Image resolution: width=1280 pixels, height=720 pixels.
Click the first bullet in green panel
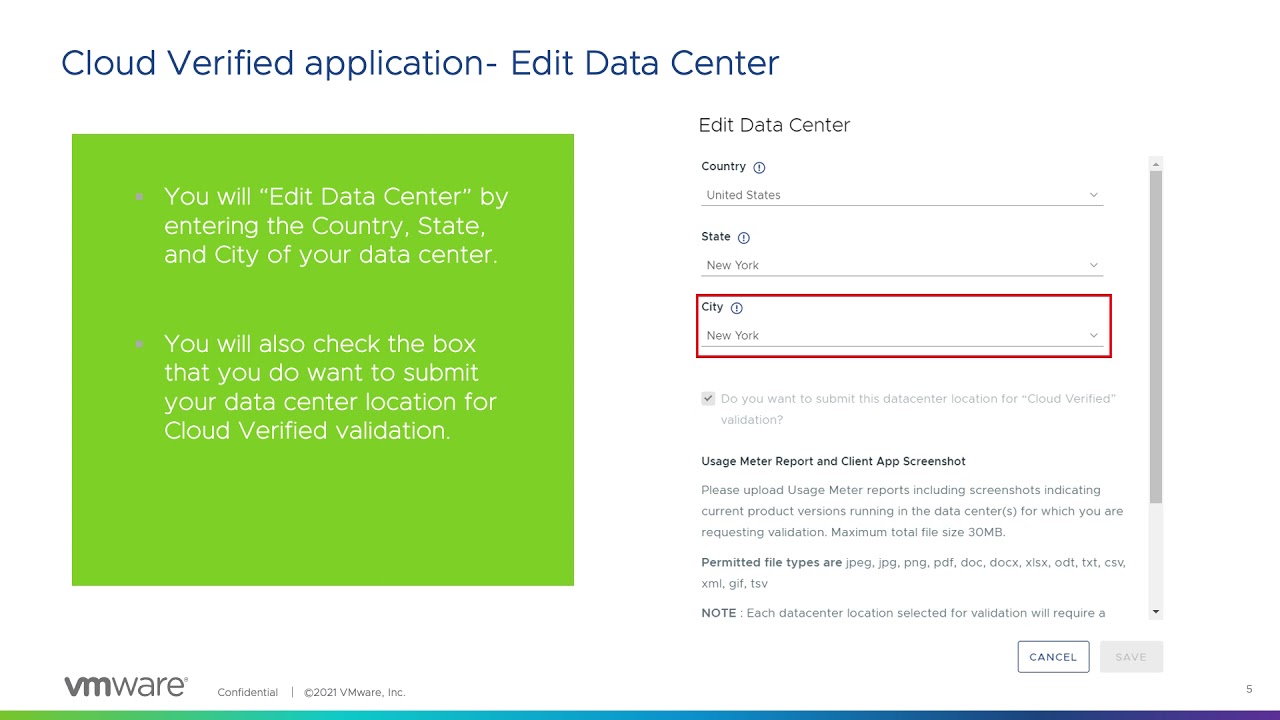tap(335, 225)
